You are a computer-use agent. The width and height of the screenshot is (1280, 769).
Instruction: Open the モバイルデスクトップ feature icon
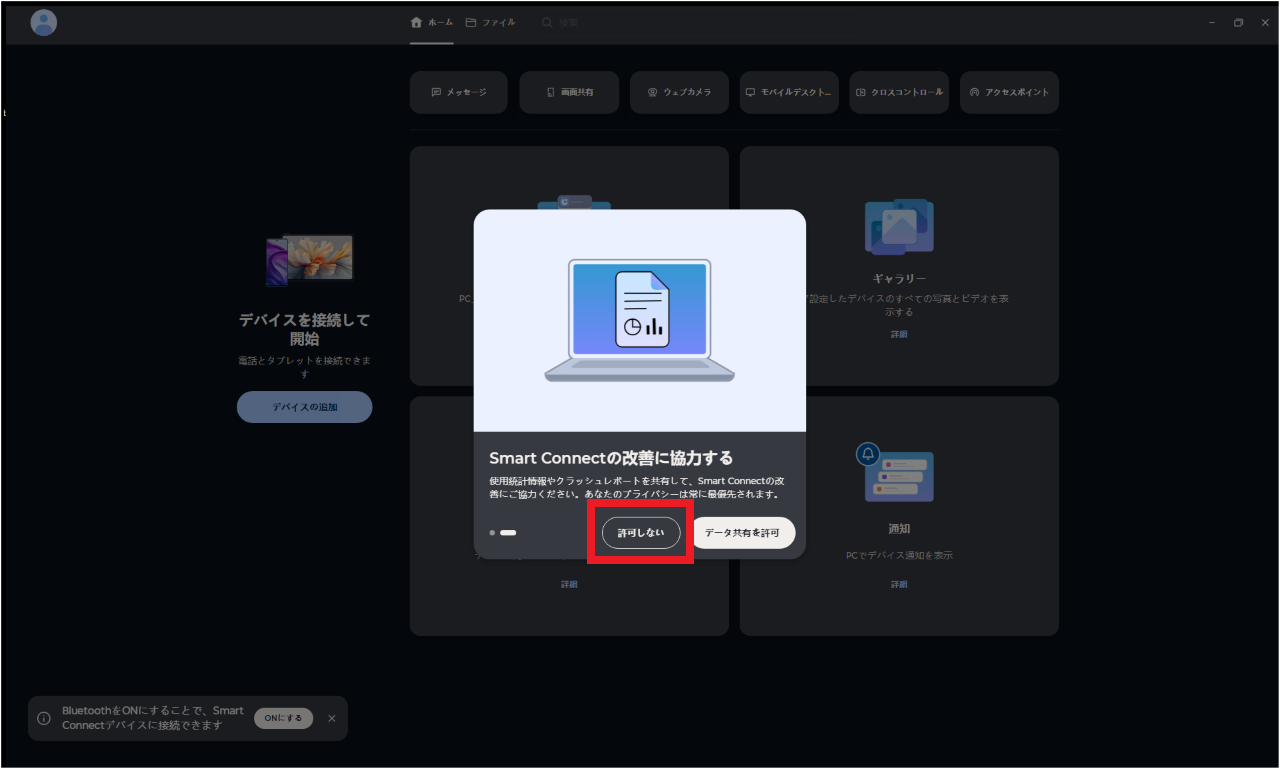click(789, 91)
